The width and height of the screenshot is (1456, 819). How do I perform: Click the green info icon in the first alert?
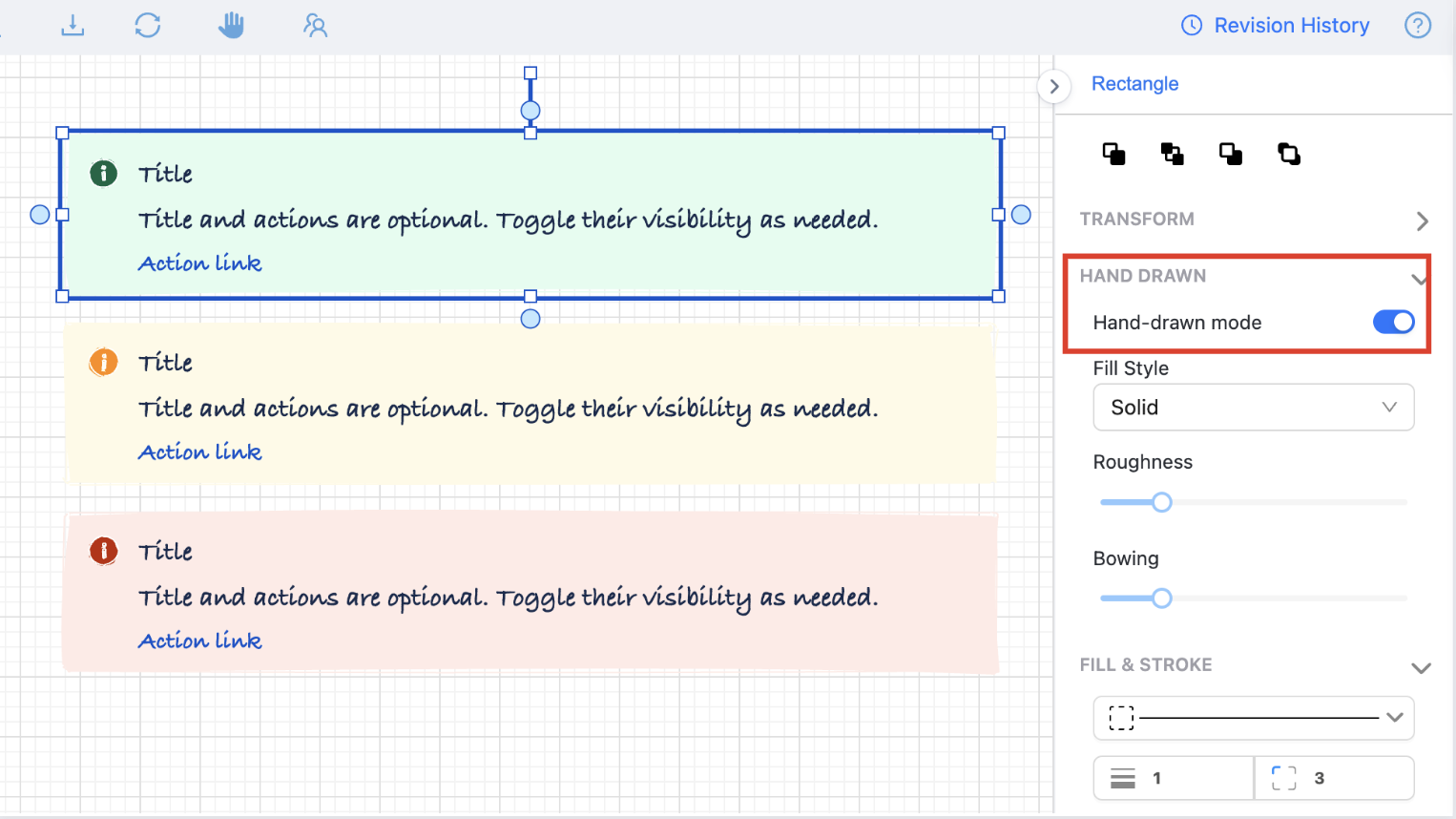[103, 174]
